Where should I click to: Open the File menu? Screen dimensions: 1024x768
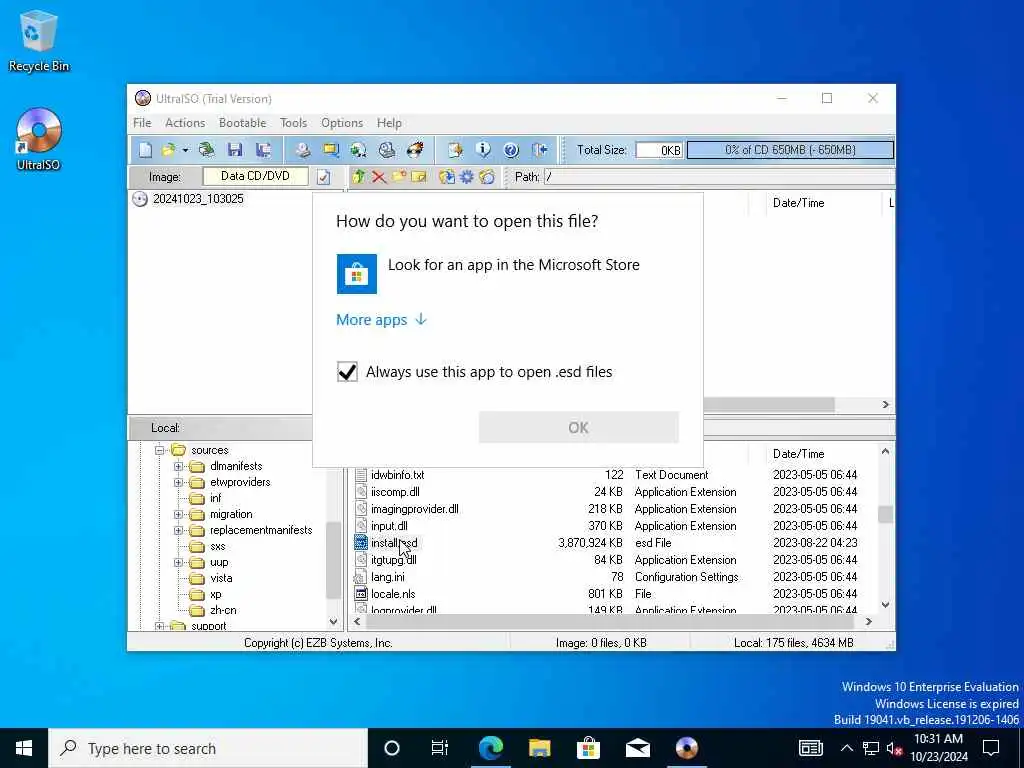click(142, 123)
